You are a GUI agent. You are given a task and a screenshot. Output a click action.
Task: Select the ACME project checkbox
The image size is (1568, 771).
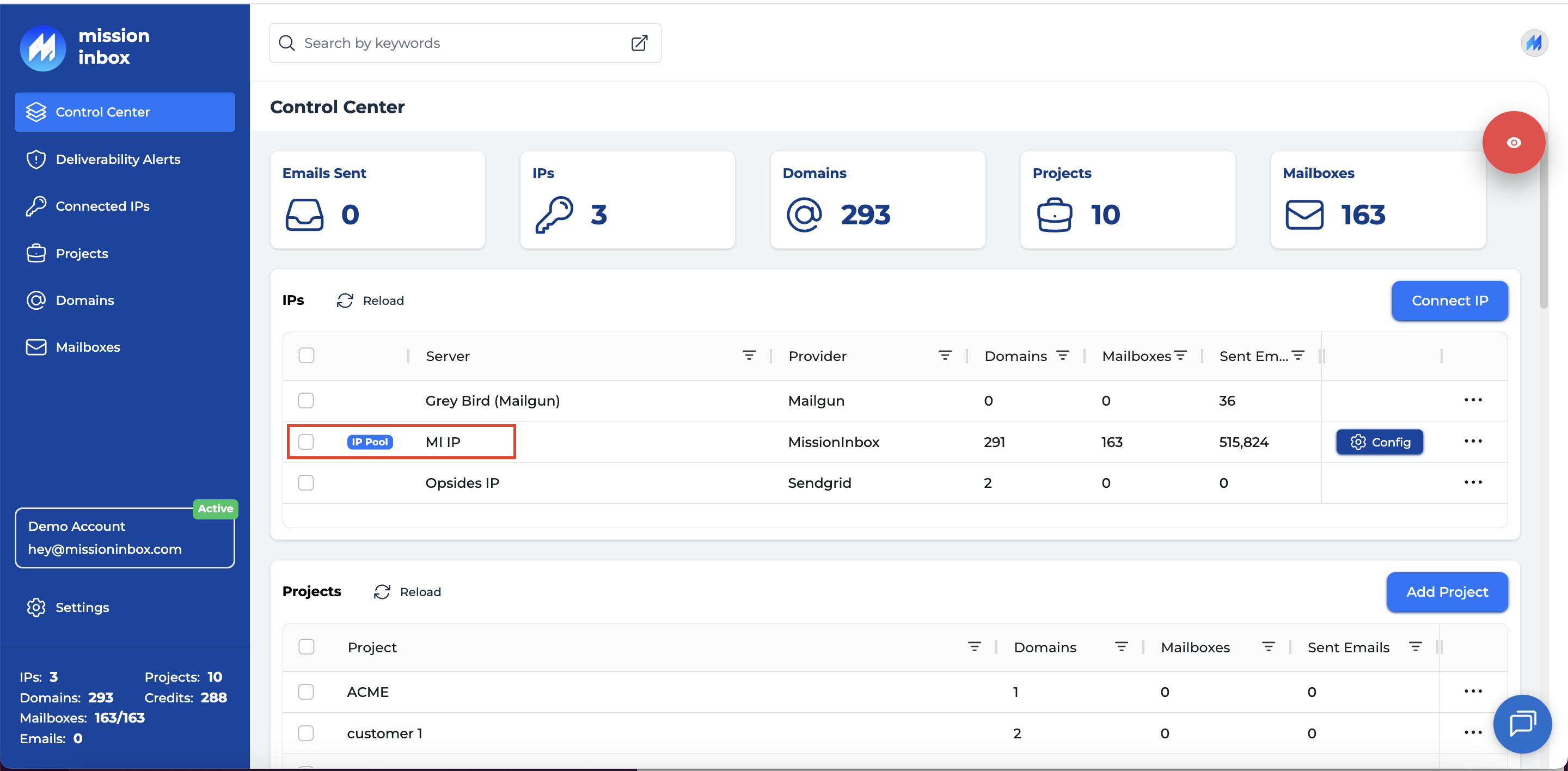coord(306,692)
